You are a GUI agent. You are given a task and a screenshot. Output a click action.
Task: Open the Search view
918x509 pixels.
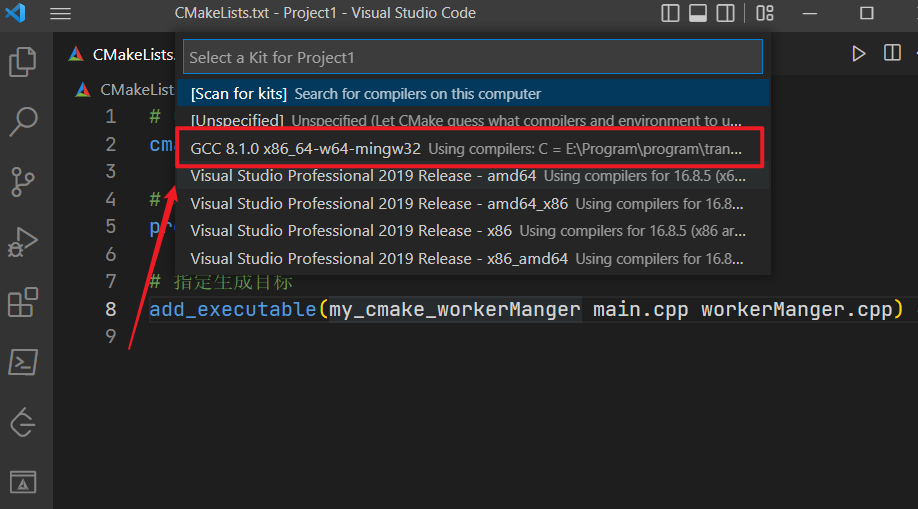coord(23,122)
